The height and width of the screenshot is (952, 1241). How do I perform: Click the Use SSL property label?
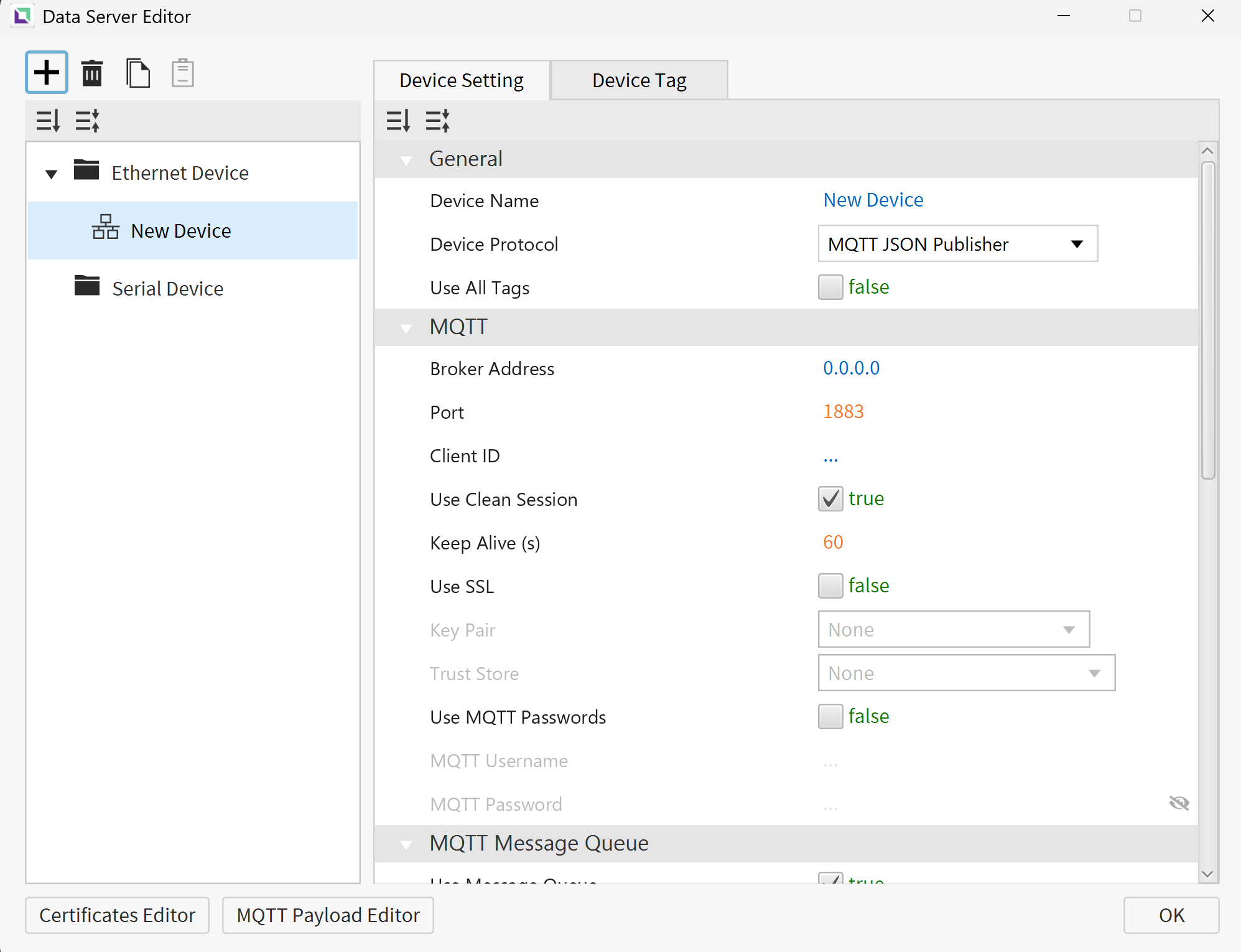point(462,587)
